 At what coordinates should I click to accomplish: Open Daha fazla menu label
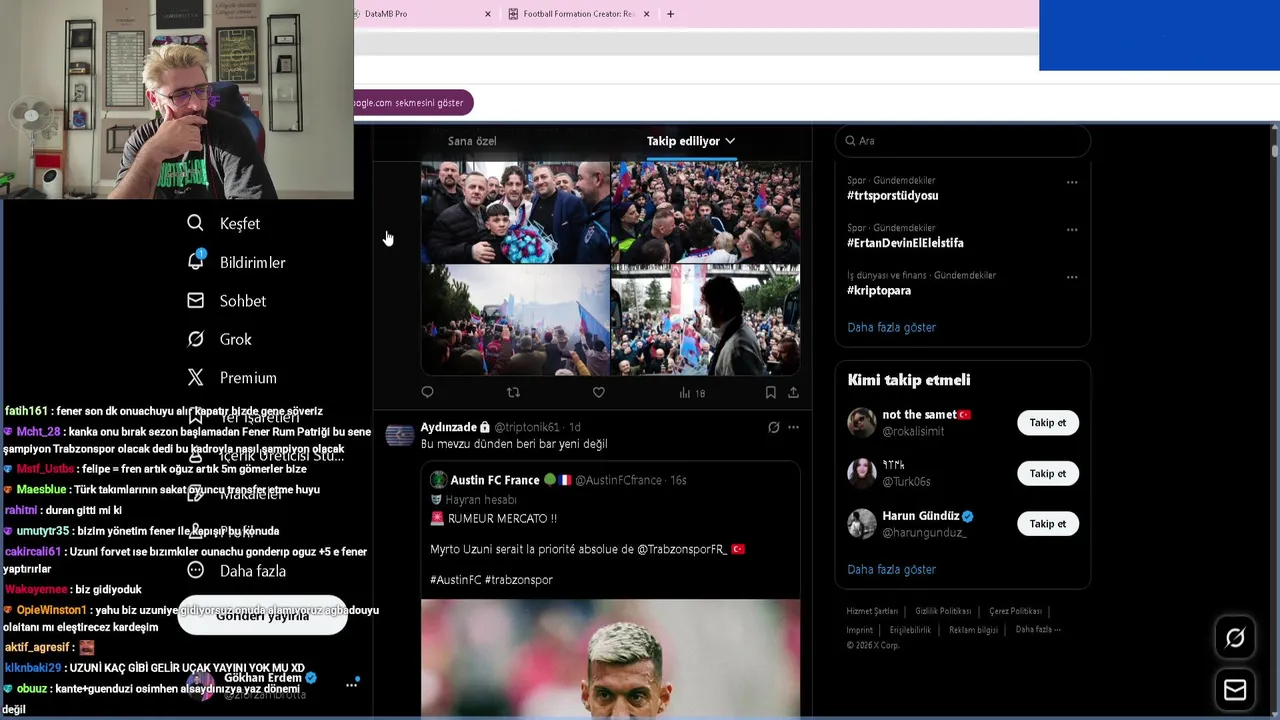253,571
